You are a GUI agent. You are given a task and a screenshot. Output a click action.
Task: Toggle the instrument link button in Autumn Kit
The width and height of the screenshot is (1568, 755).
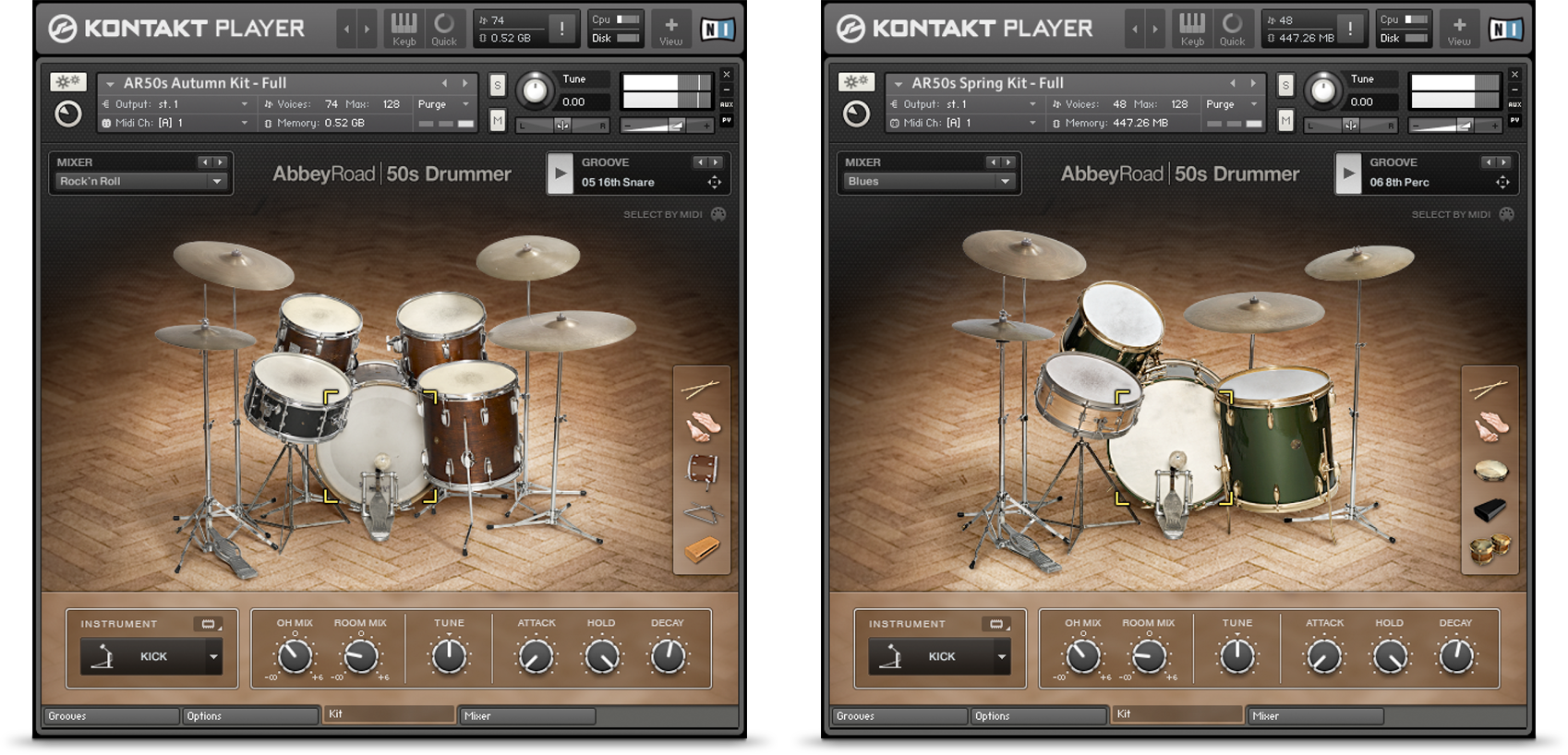(x=208, y=625)
